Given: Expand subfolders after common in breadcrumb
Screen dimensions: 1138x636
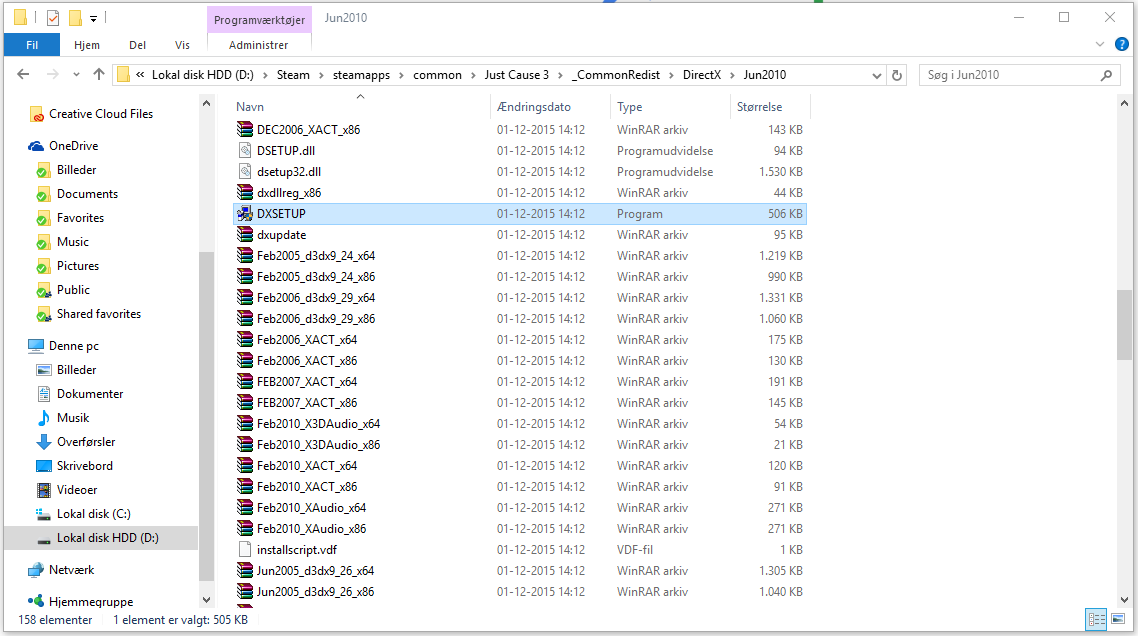Looking at the screenshot, I should [x=473, y=75].
